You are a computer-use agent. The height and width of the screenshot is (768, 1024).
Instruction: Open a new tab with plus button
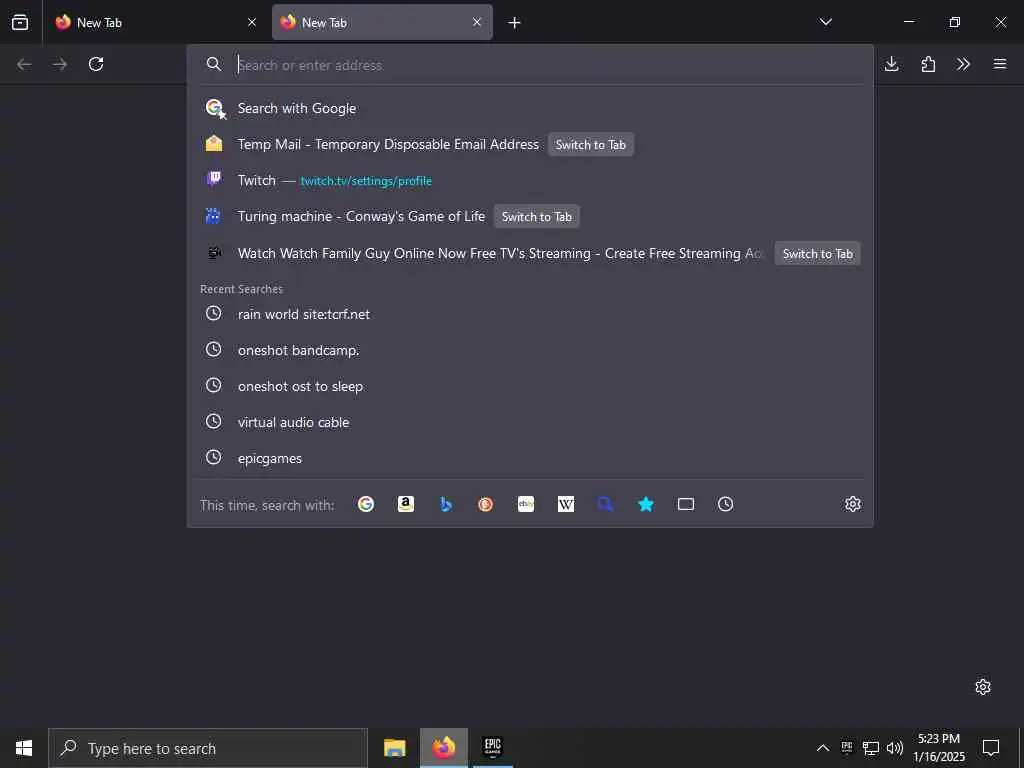coord(515,23)
